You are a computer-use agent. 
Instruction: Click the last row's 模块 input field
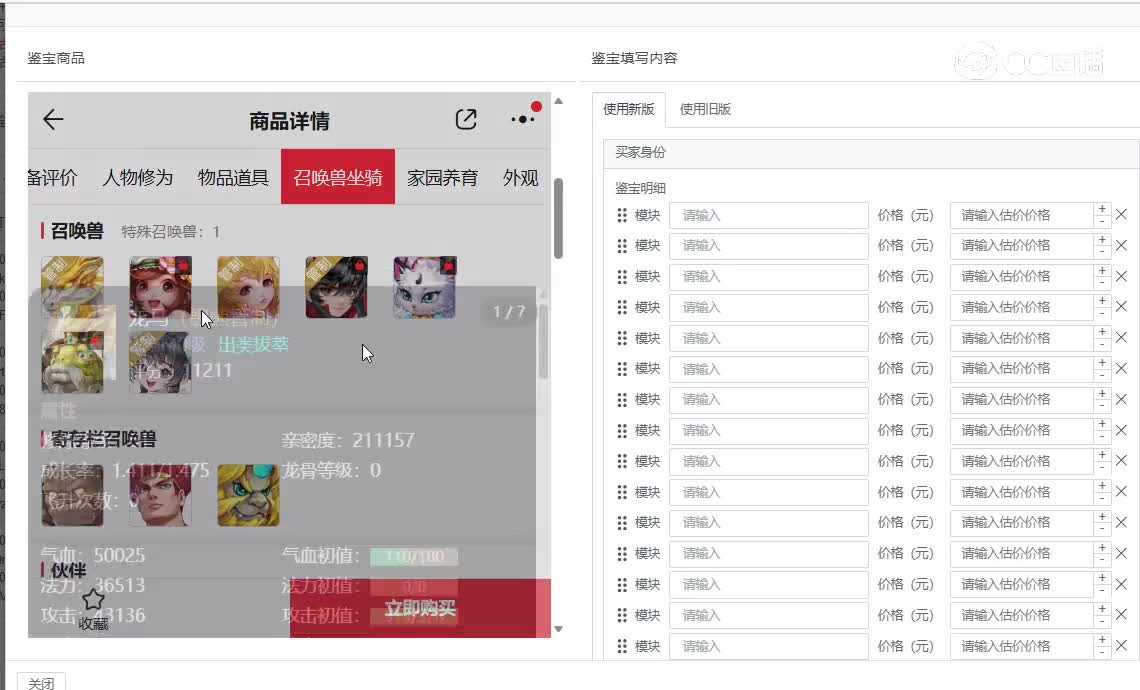click(768, 646)
